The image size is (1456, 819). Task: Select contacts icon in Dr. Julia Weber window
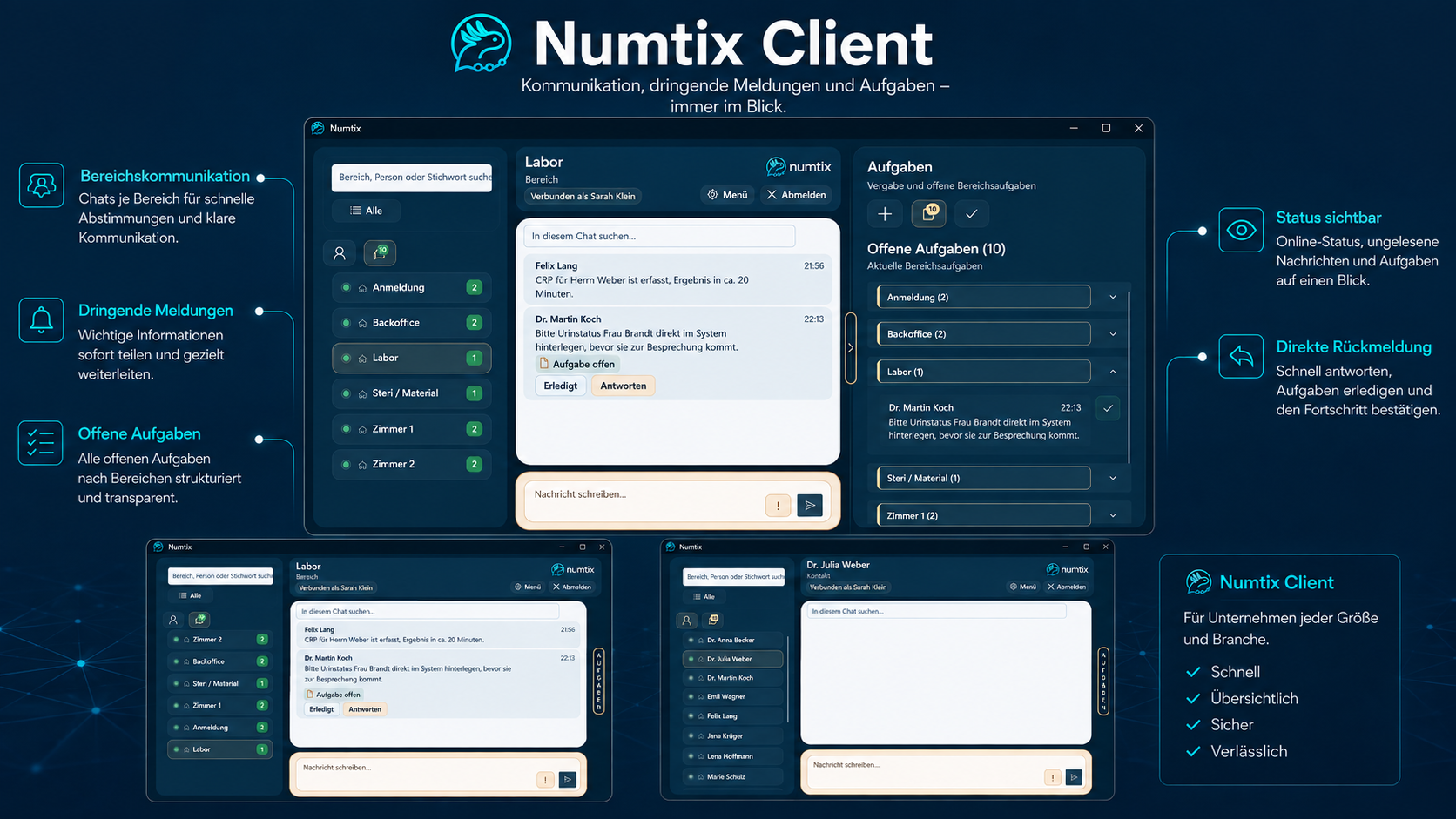[686, 620]
